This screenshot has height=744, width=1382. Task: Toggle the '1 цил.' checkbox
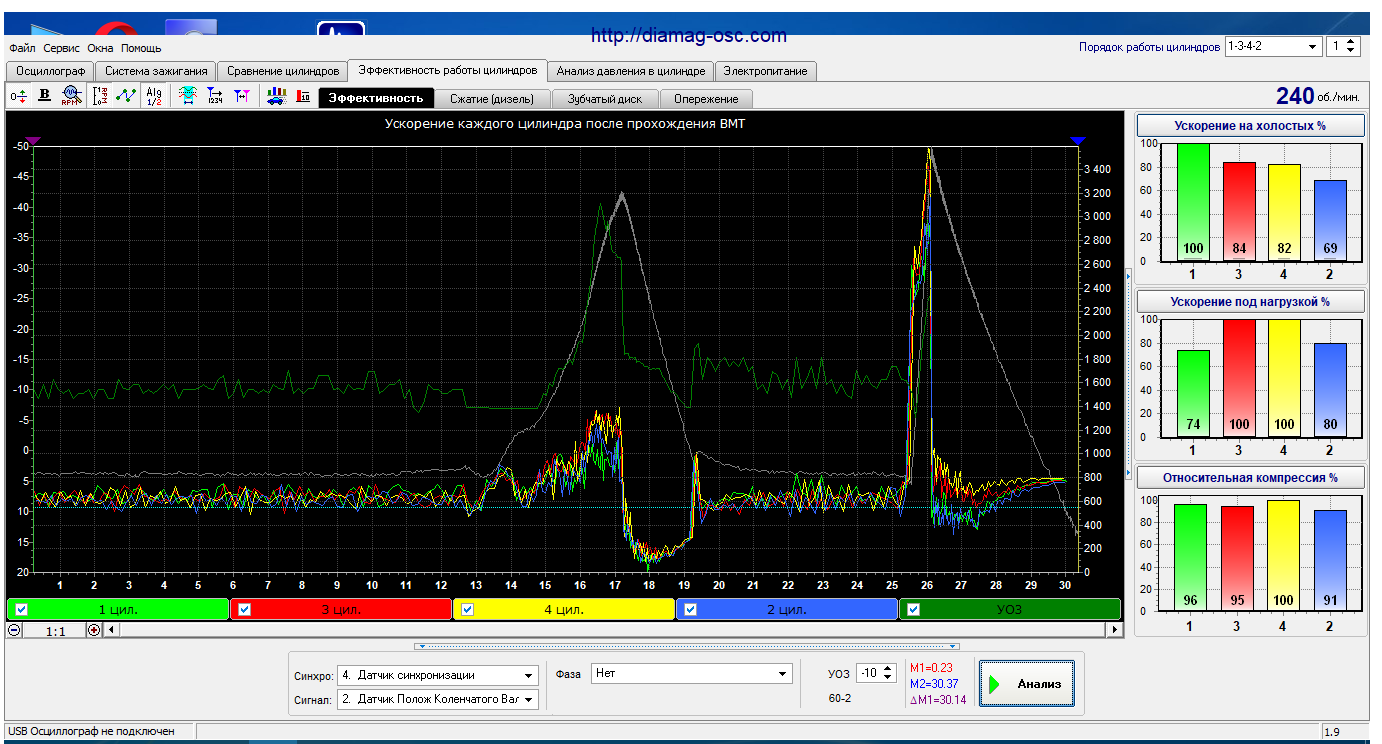point(21,609)
